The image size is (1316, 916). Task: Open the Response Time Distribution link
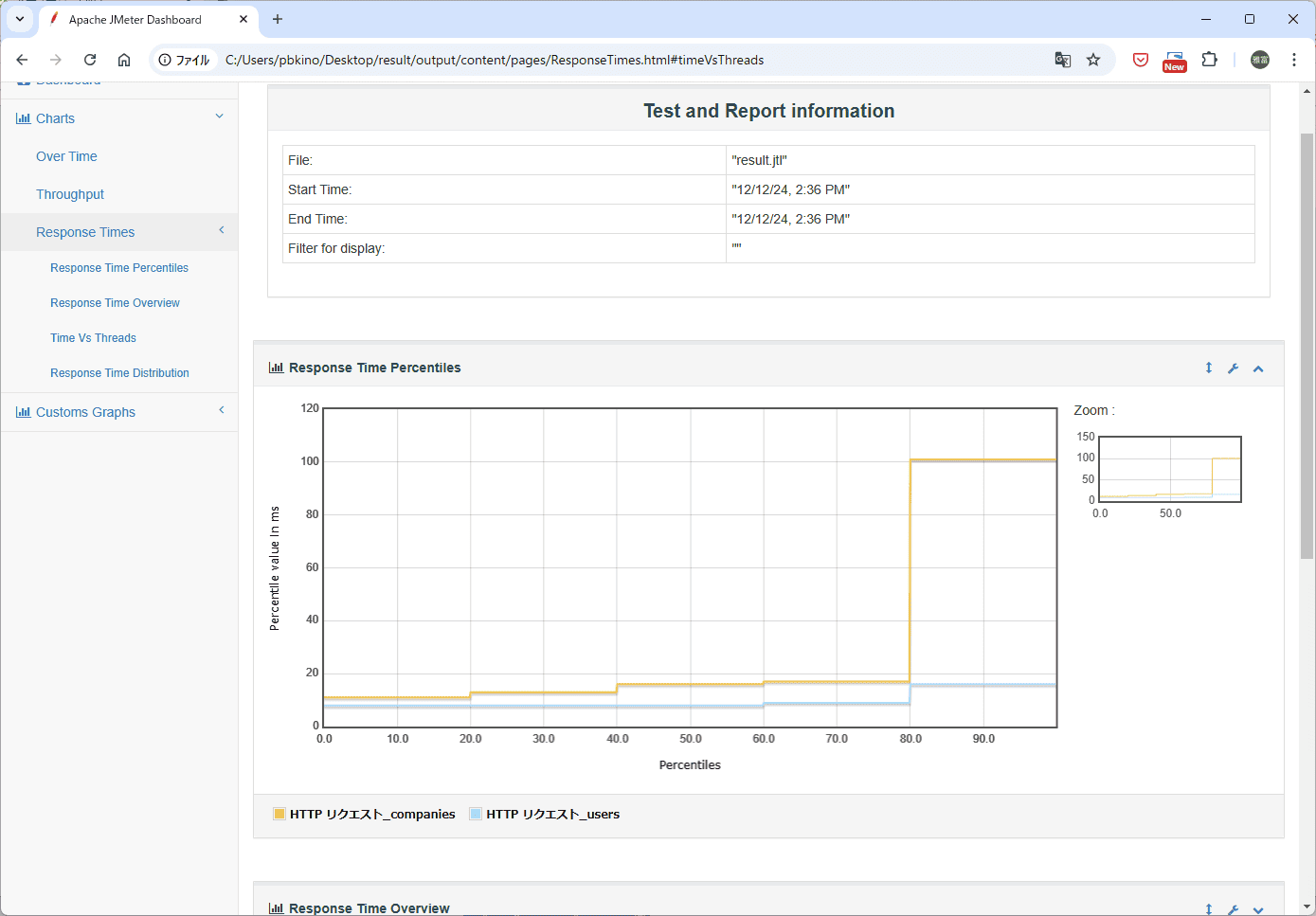pos(119,373)
